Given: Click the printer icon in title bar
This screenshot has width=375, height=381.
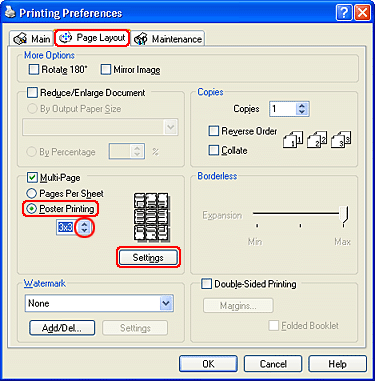Looking at the screenshot, I should [10, 12].
